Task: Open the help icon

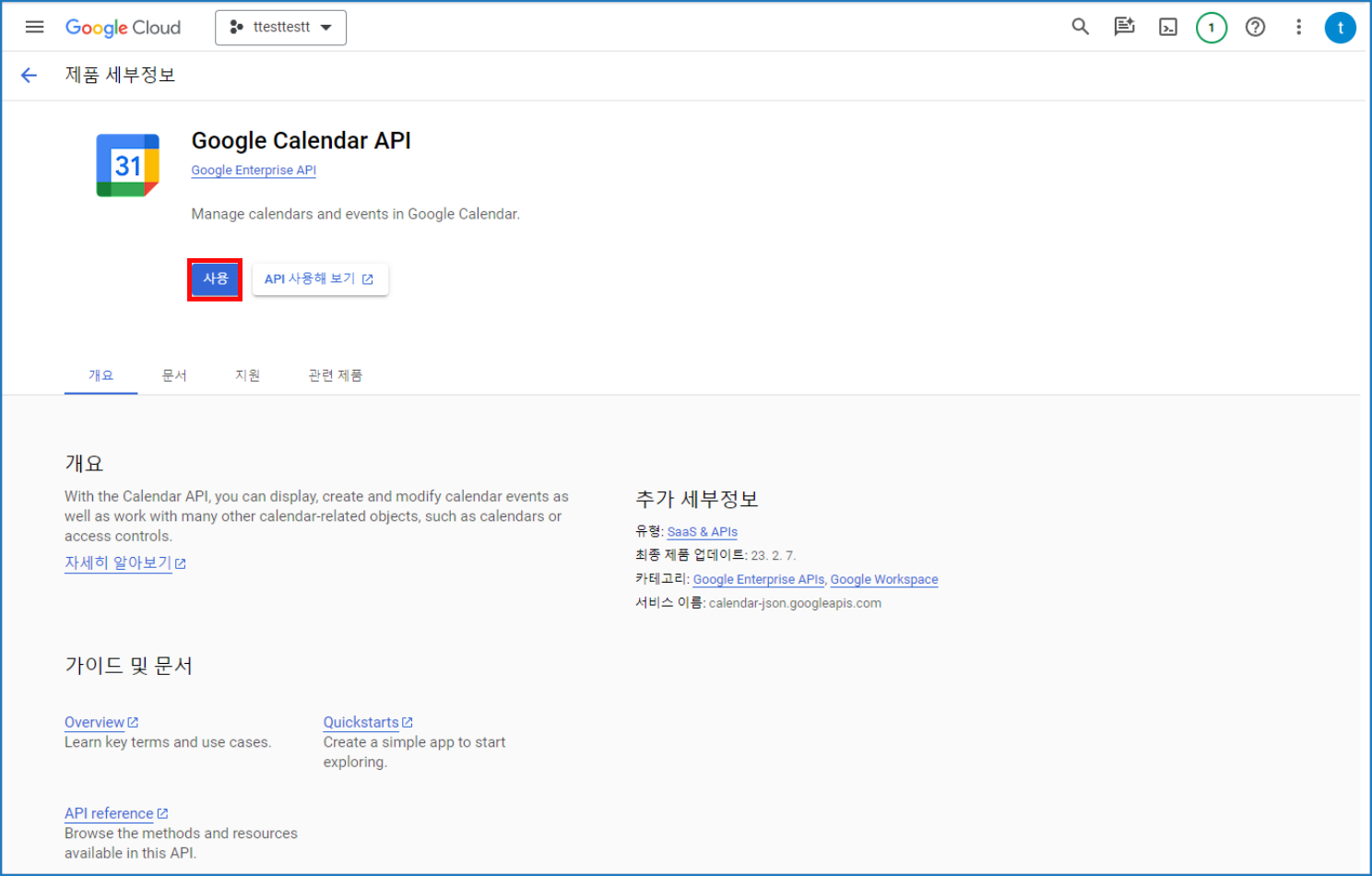Action: [x=1255, y=27]
